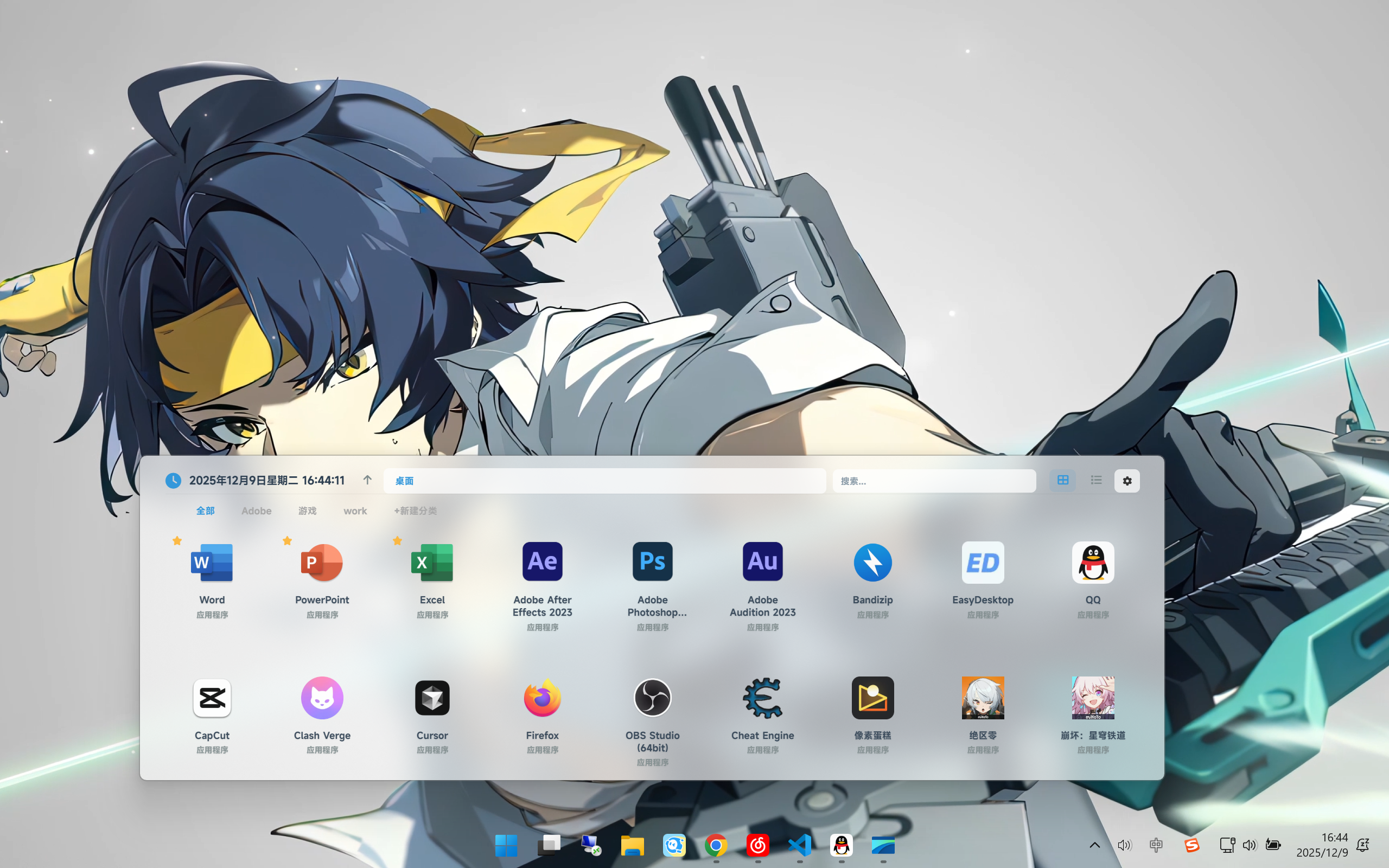
Task: Launch Adobe Audition 2023
Action: (x=763, y=561)
